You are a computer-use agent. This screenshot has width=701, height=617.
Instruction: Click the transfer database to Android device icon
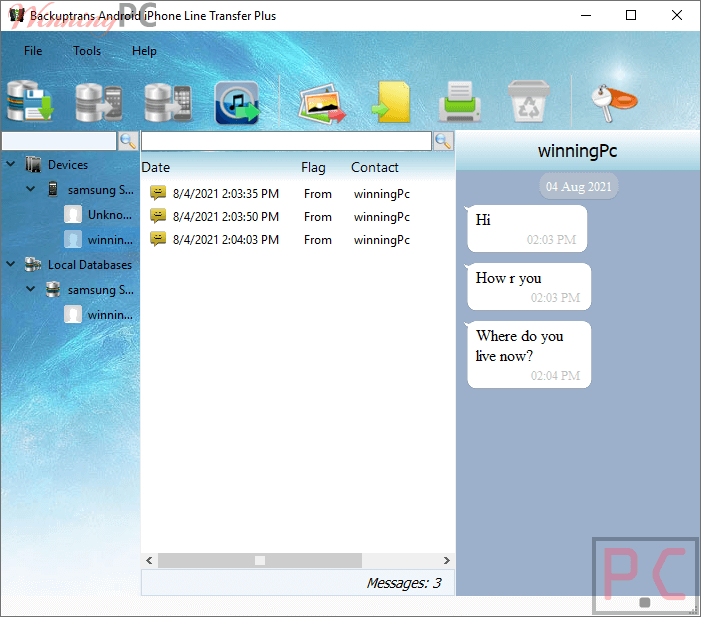point(99,102)
